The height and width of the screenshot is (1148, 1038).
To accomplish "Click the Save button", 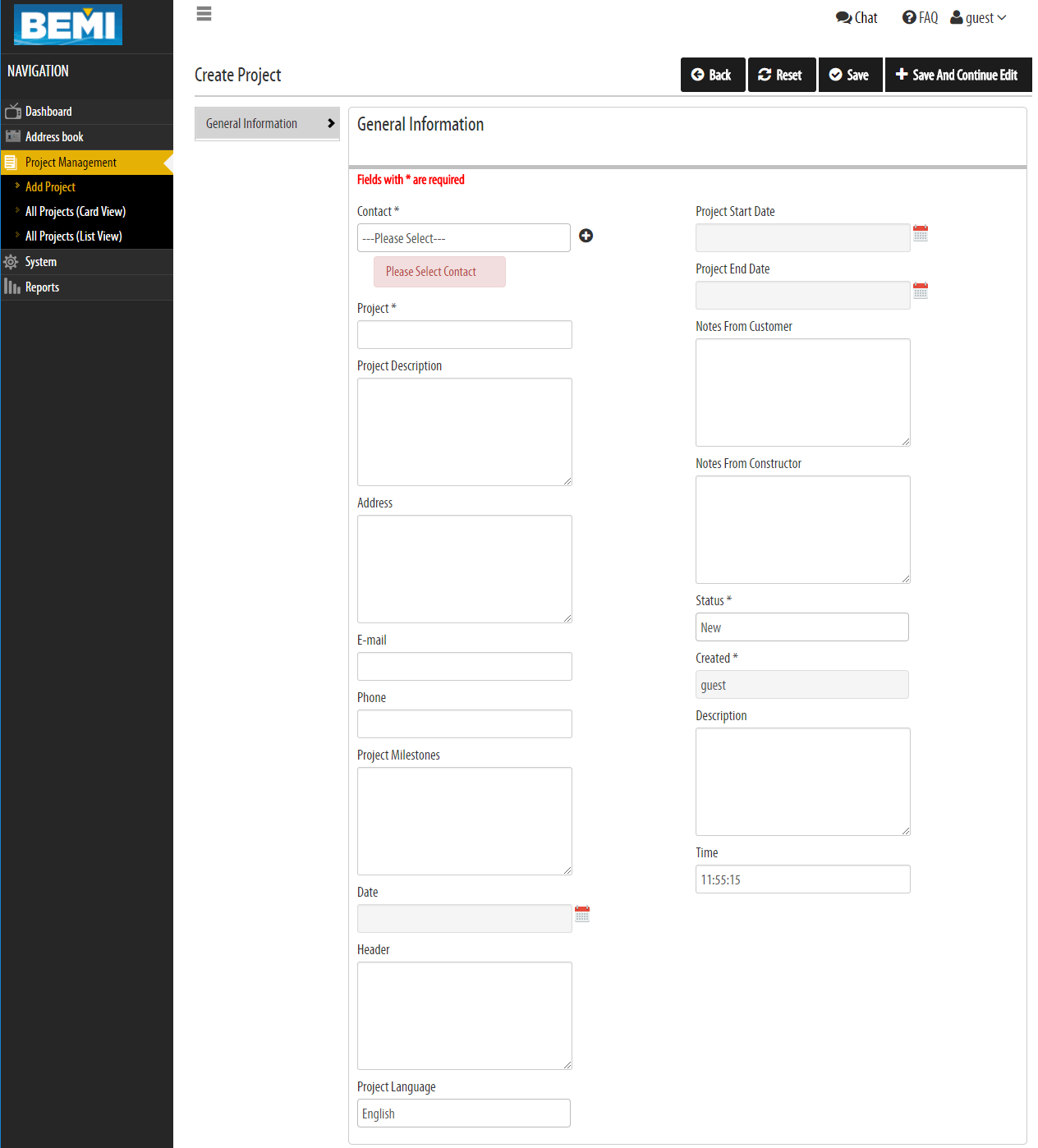I will click(x=850, y=75).
